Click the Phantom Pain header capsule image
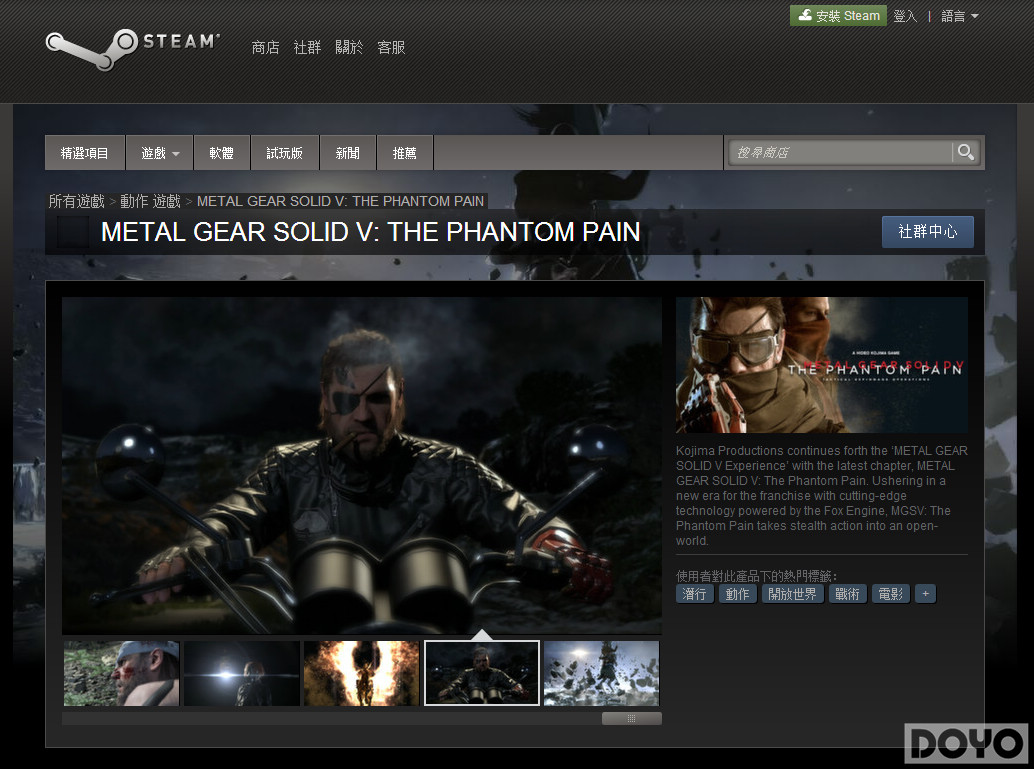This screenshot has width=1034, height=769. pos(822,365)
